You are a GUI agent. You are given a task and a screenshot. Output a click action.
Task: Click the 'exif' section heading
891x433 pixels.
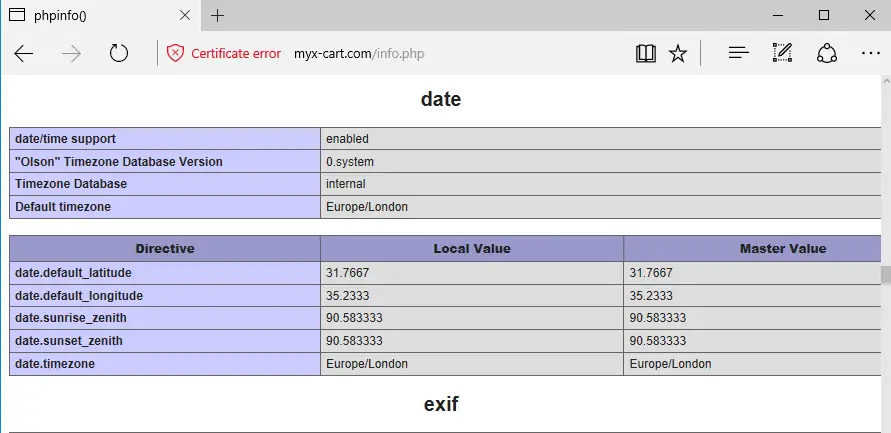point(441,404)
